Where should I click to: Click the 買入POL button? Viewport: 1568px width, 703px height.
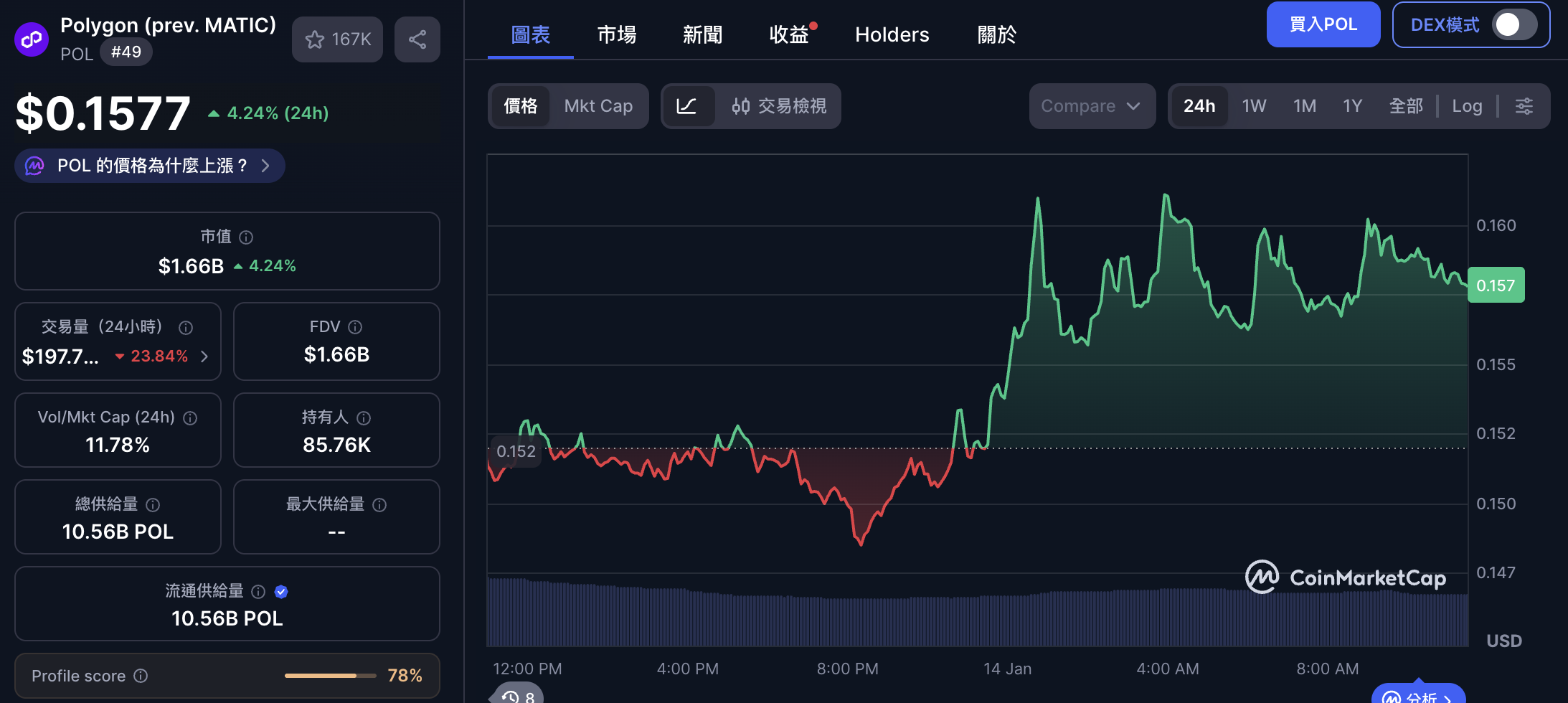click(x=1322, y=24)
